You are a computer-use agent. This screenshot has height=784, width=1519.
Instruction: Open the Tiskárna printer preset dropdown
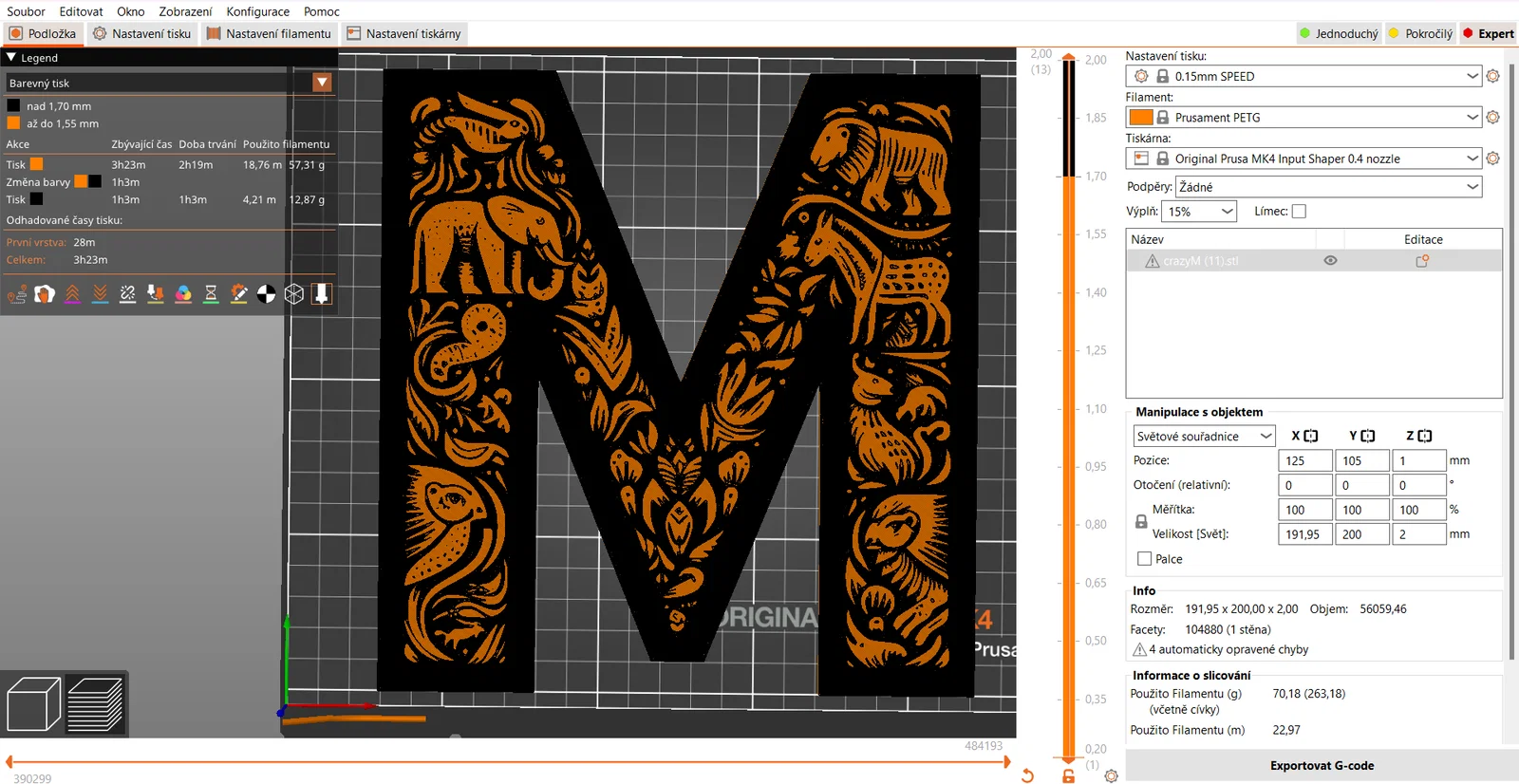1303,159
